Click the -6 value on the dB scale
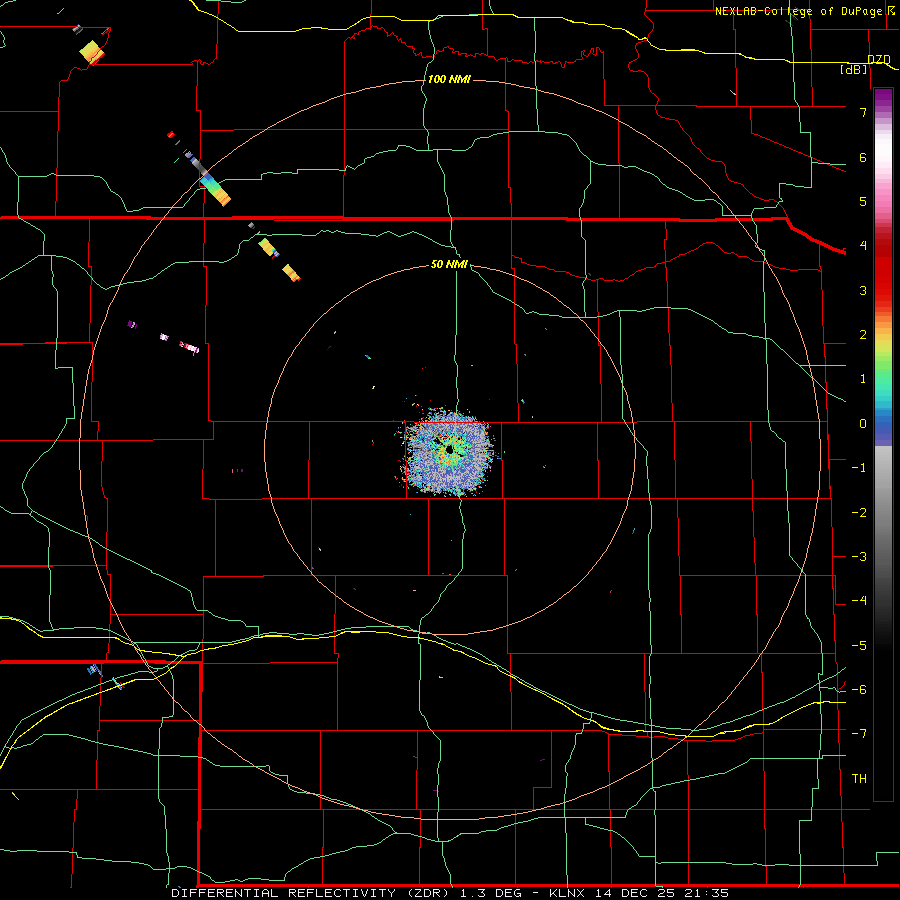Viewport: 900px width, 900px height. 859,690
